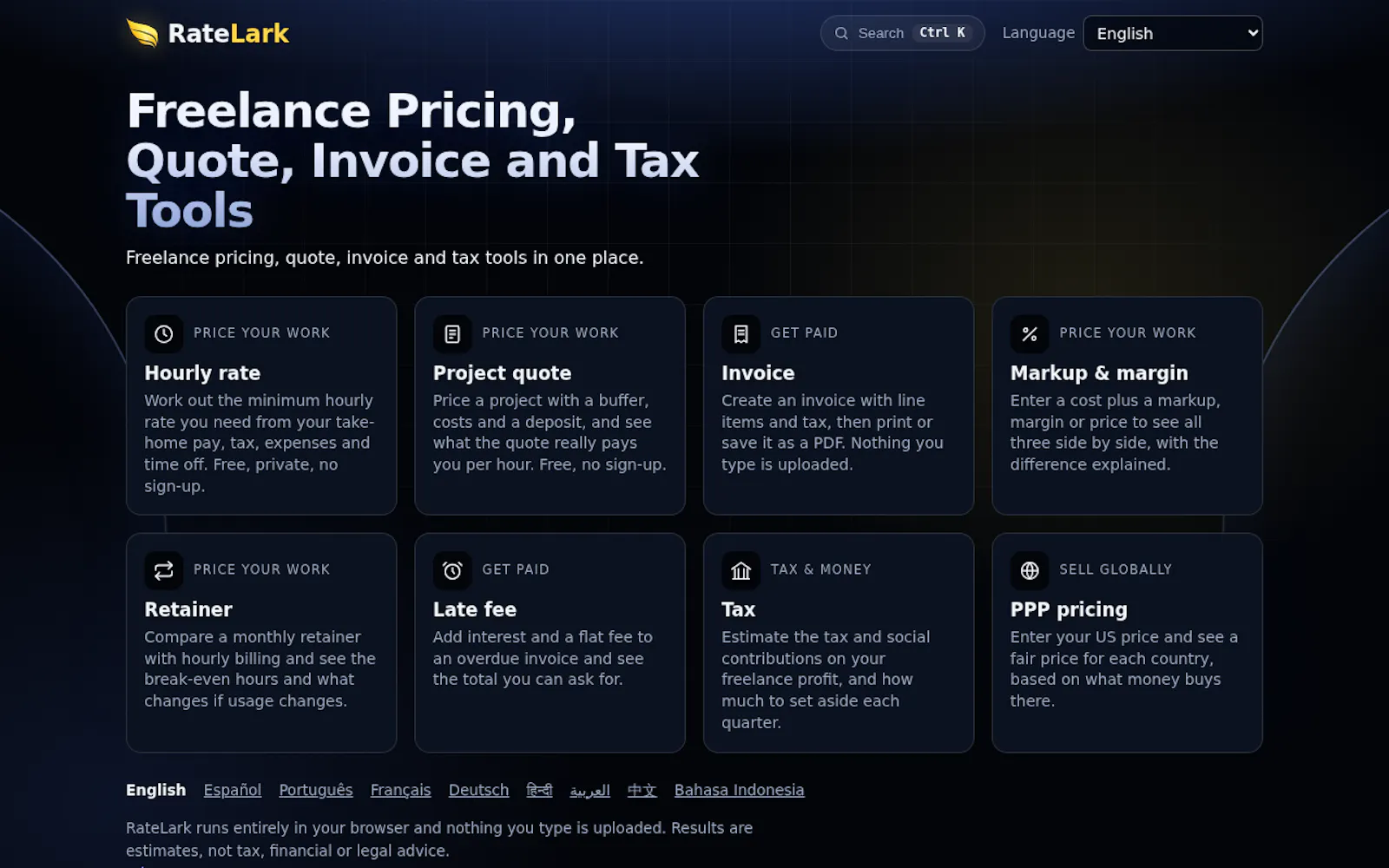
Task: Click the search magnifier icon
Action: tap(841, 33)
